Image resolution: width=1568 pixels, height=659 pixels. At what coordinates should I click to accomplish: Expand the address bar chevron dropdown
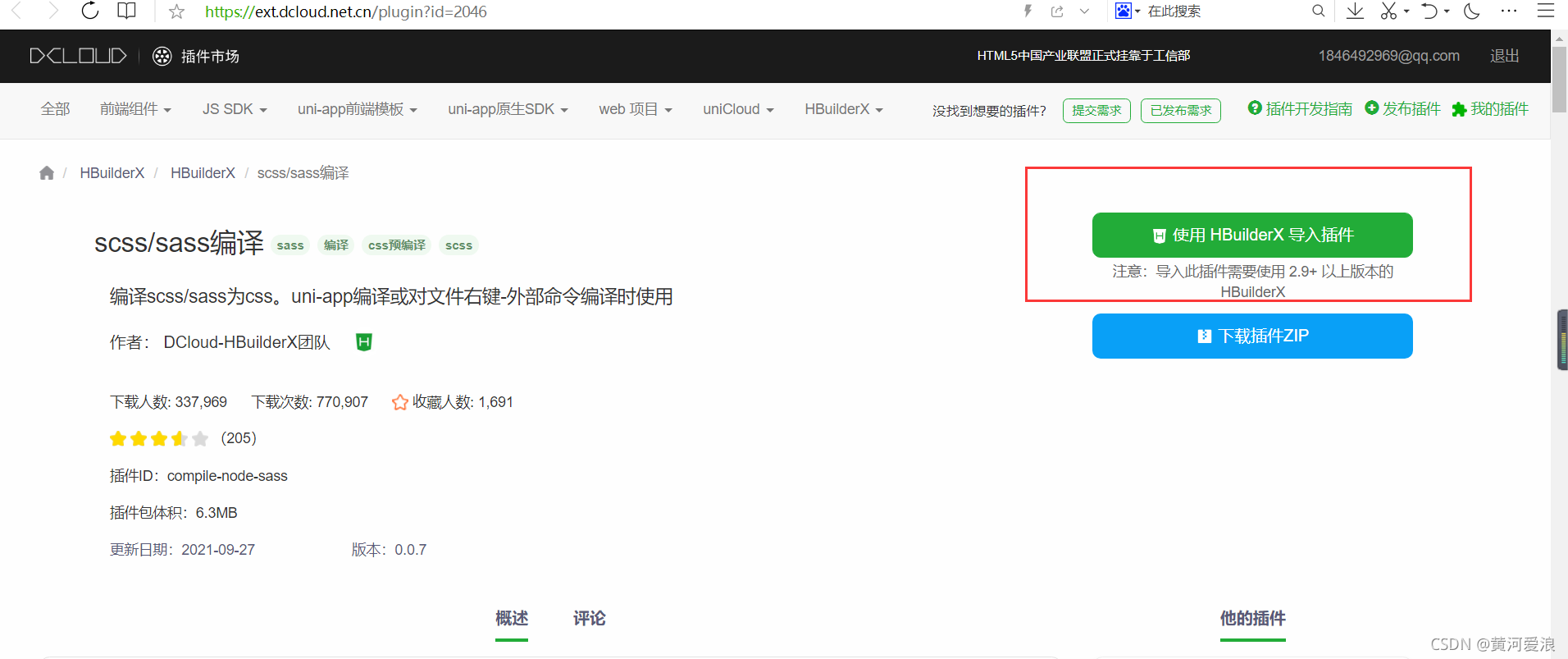[1084, 11]
